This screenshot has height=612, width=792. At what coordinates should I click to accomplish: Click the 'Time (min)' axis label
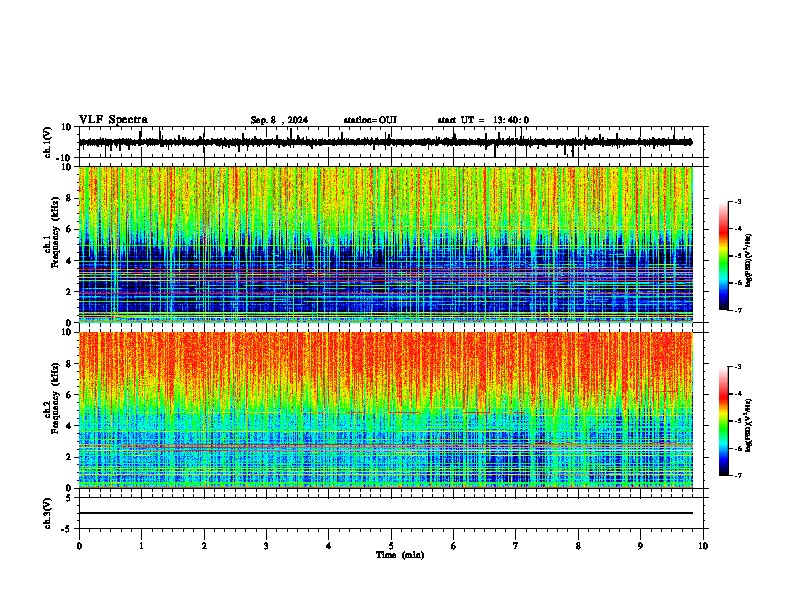point(400,555)
